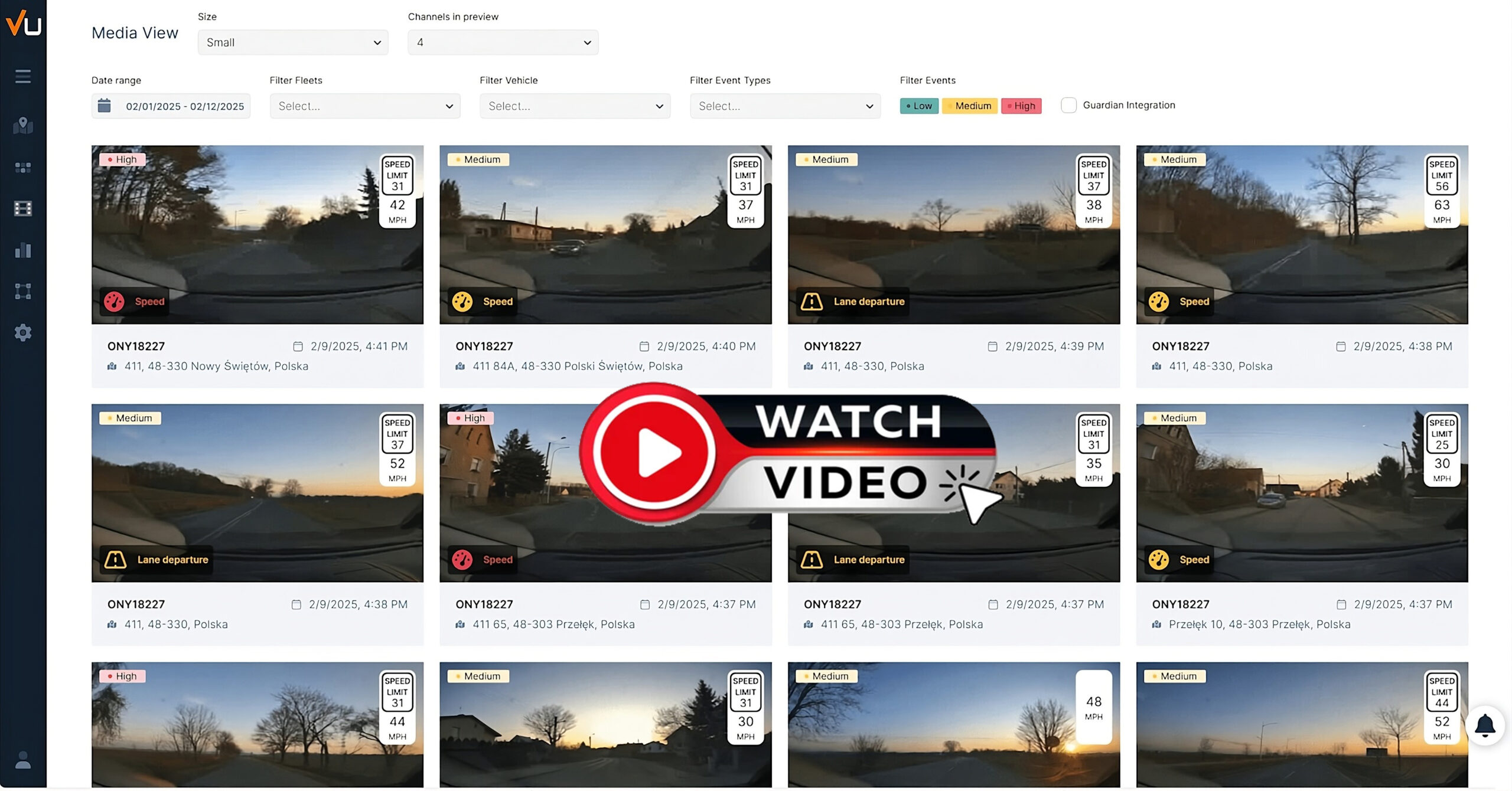Screen dimensions: 1512x791
Task: Open the hamburger menu in sidebar
Action: [x=23, y=76]
